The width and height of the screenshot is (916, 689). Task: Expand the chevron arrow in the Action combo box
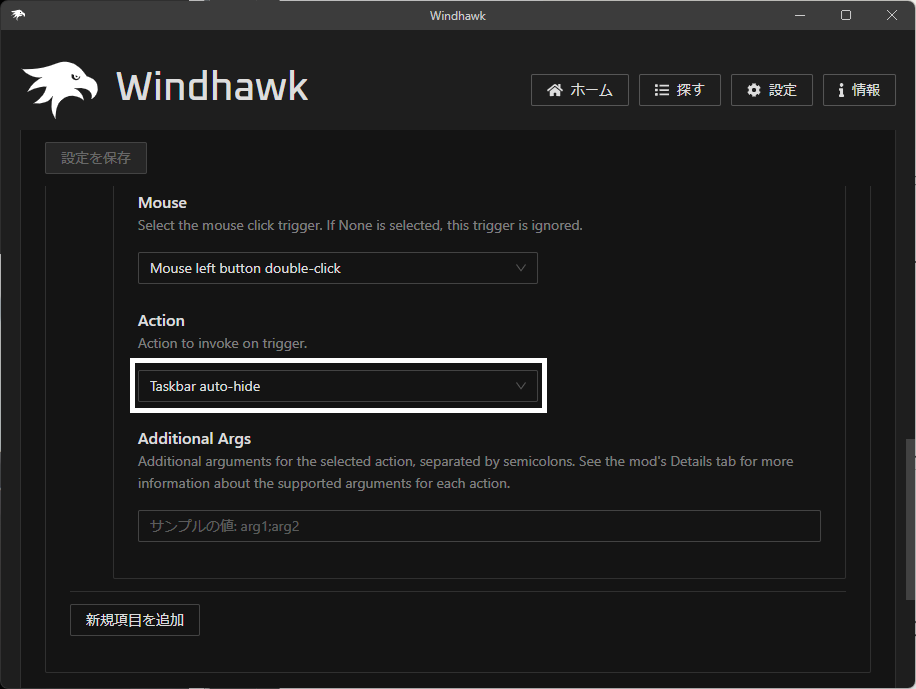(x=520, y=386)
